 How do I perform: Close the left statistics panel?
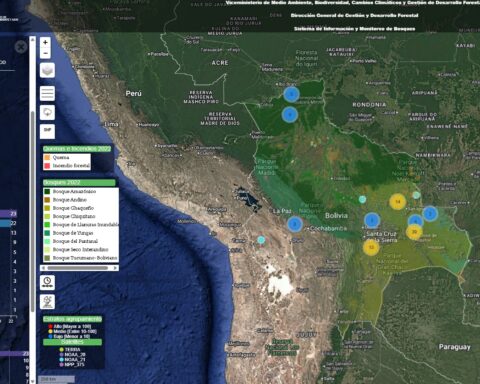tap(21, 47)
